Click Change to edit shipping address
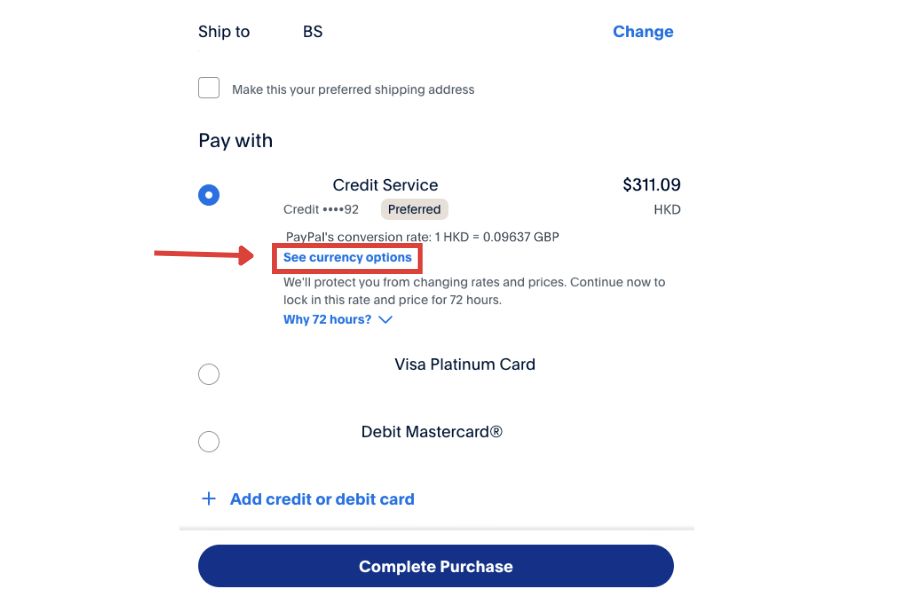Screen dimensions: 900x600 642,32
